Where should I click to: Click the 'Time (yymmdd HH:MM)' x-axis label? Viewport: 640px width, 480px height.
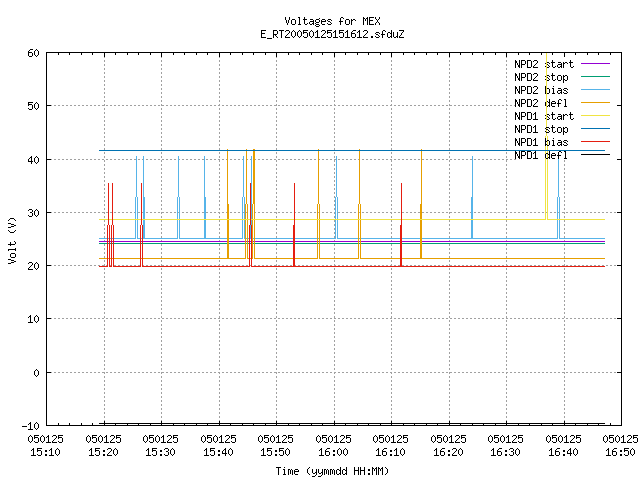332,471
